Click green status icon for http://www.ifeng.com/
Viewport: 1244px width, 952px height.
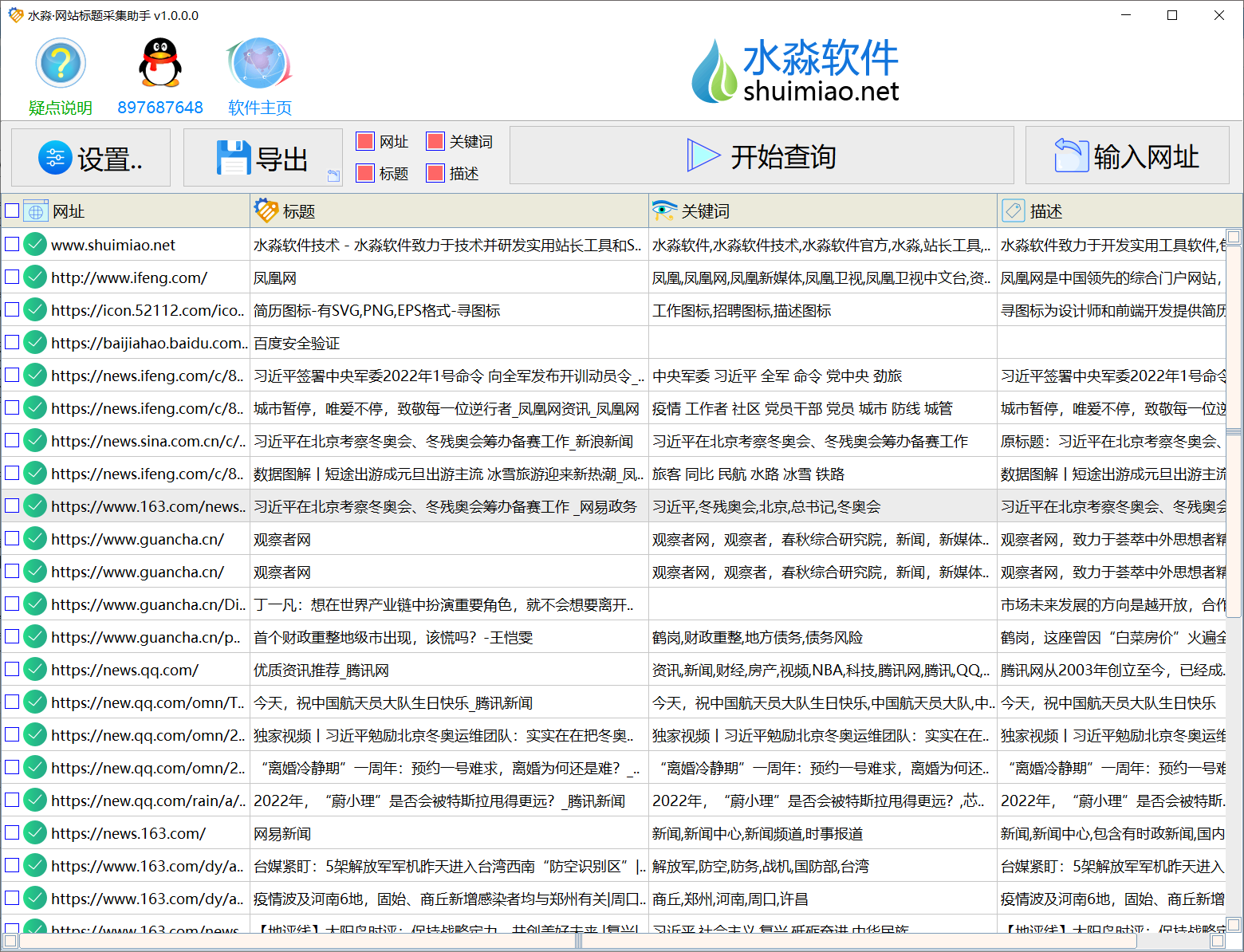(x=35, y=277)
